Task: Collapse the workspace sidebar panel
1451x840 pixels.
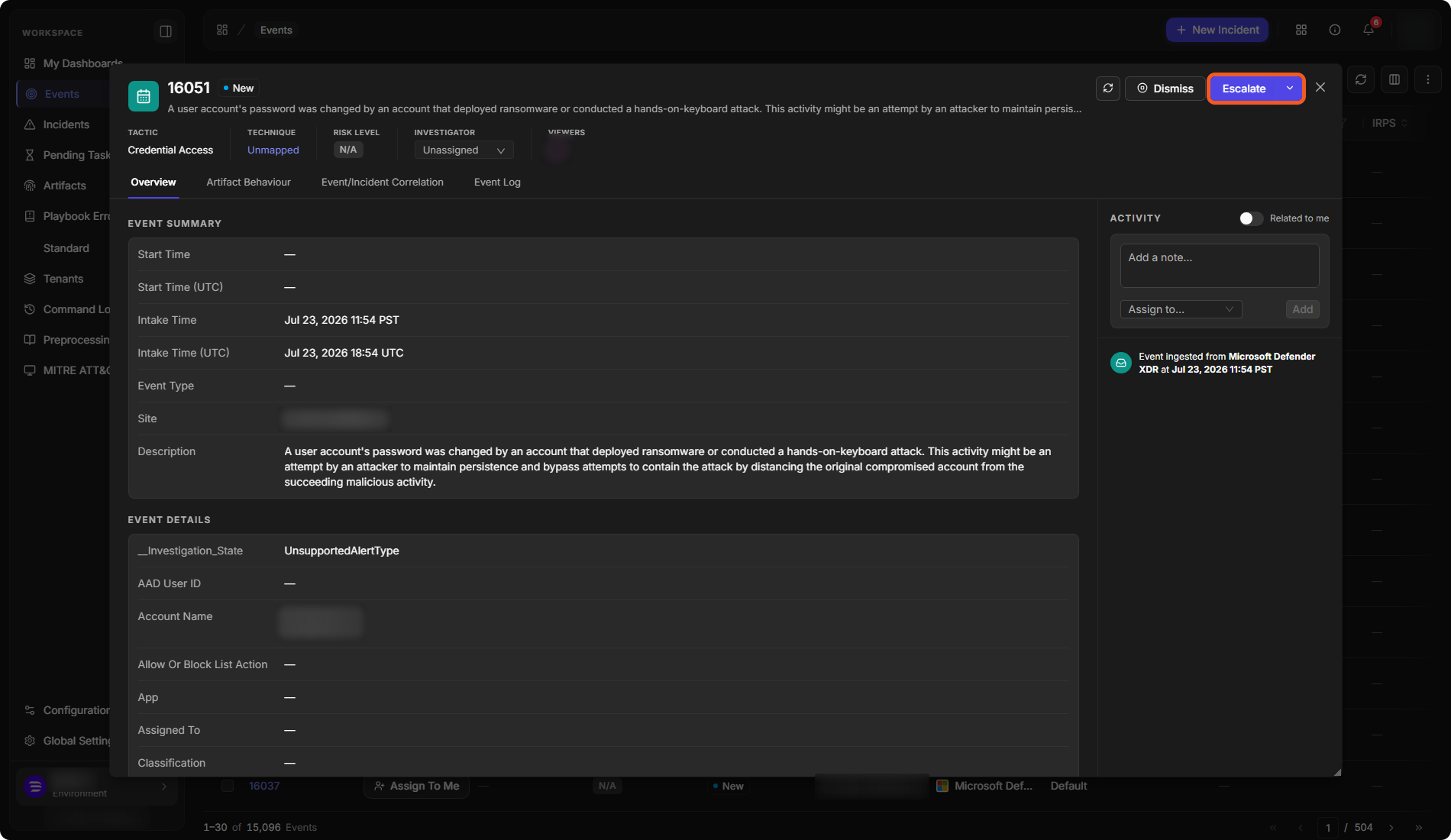Action: [166, 31]
